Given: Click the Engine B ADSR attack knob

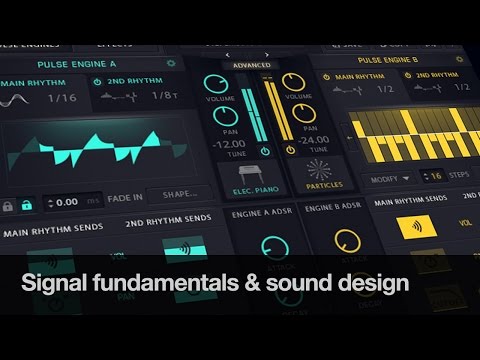Looking at the screenshot, I should click(347, 241).
